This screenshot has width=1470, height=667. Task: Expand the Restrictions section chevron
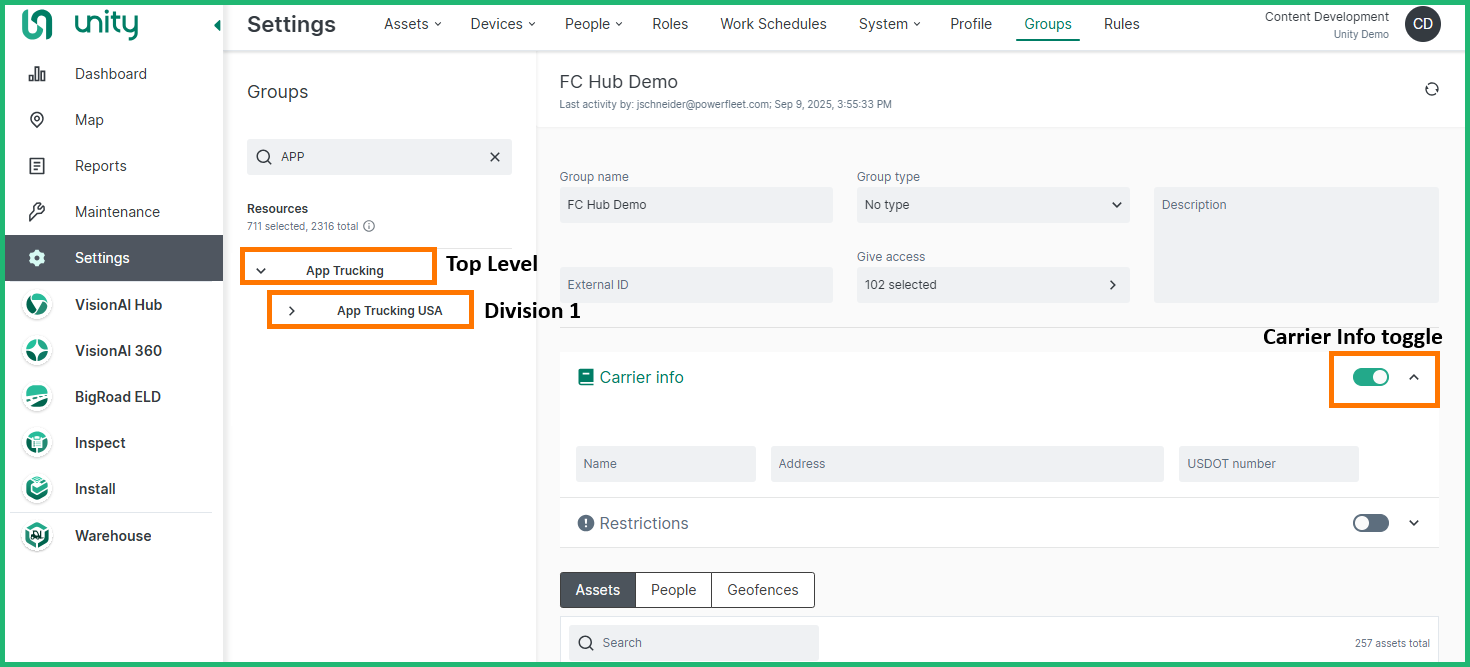point(1413,523)
